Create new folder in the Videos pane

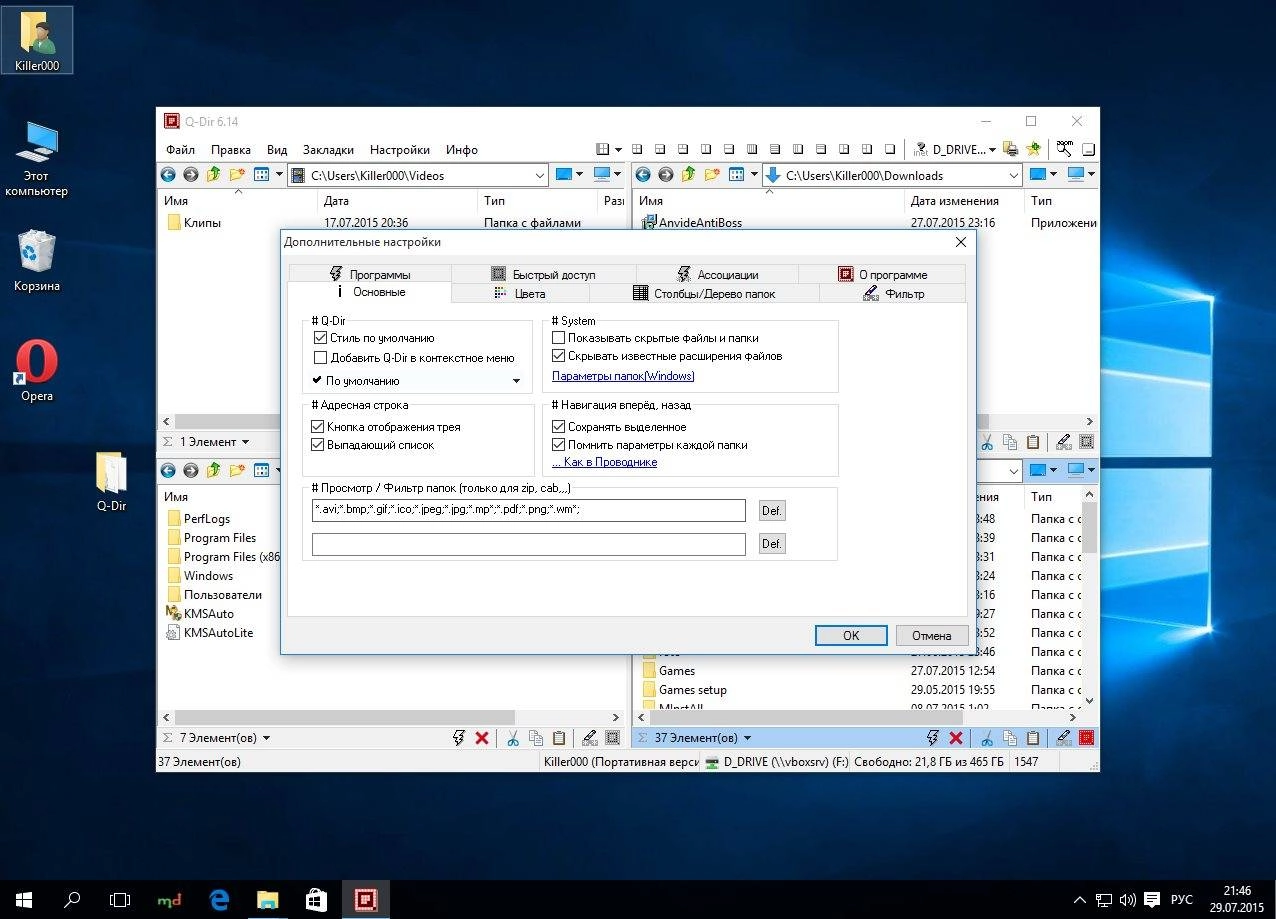237,175
